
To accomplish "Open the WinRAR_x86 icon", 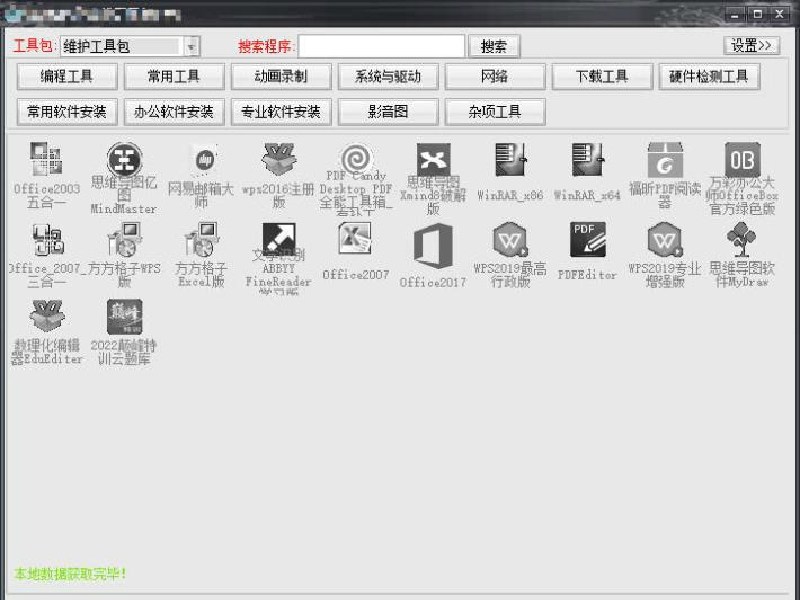I will (510, 159).
